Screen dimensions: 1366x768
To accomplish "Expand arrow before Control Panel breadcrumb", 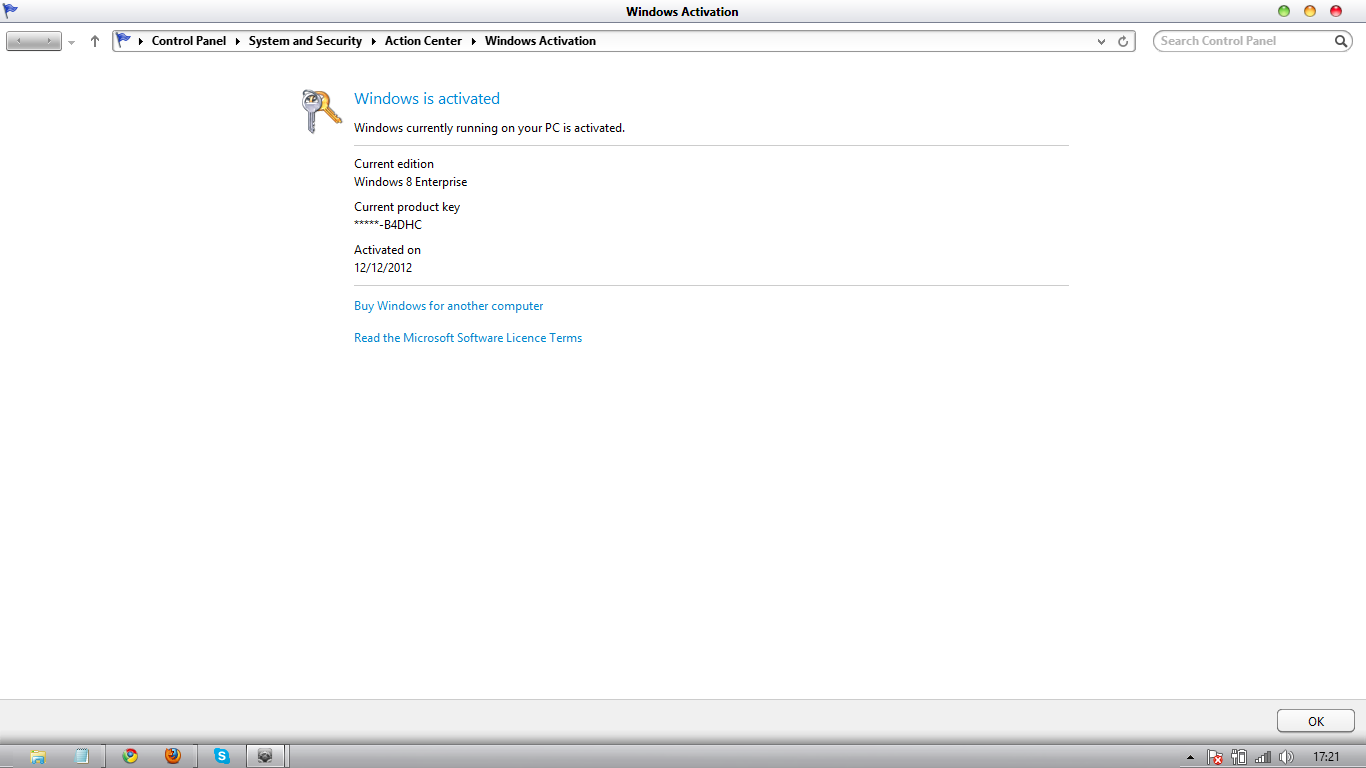I will coord(141,41).
